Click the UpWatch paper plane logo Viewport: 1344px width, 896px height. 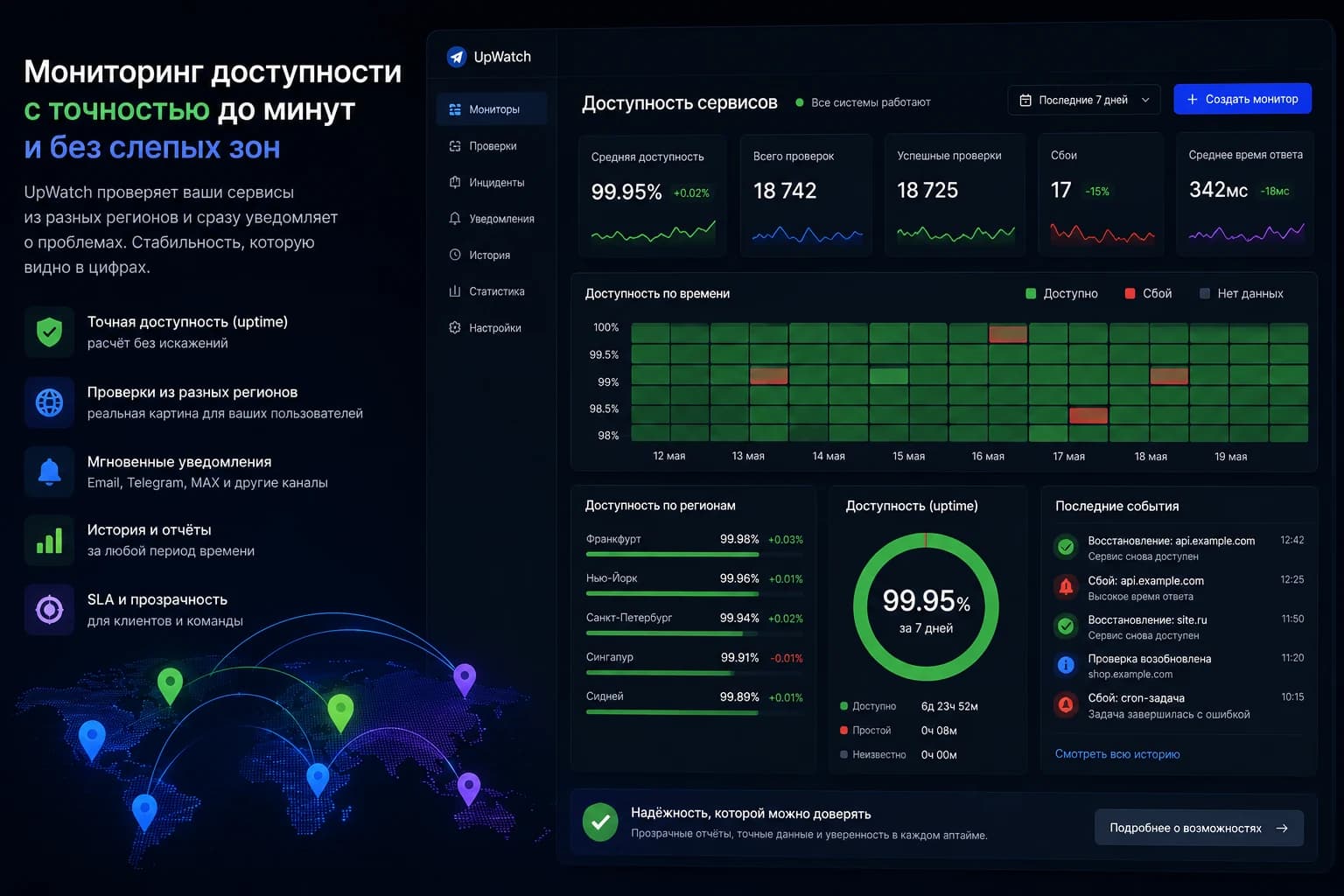pos(456,57)
